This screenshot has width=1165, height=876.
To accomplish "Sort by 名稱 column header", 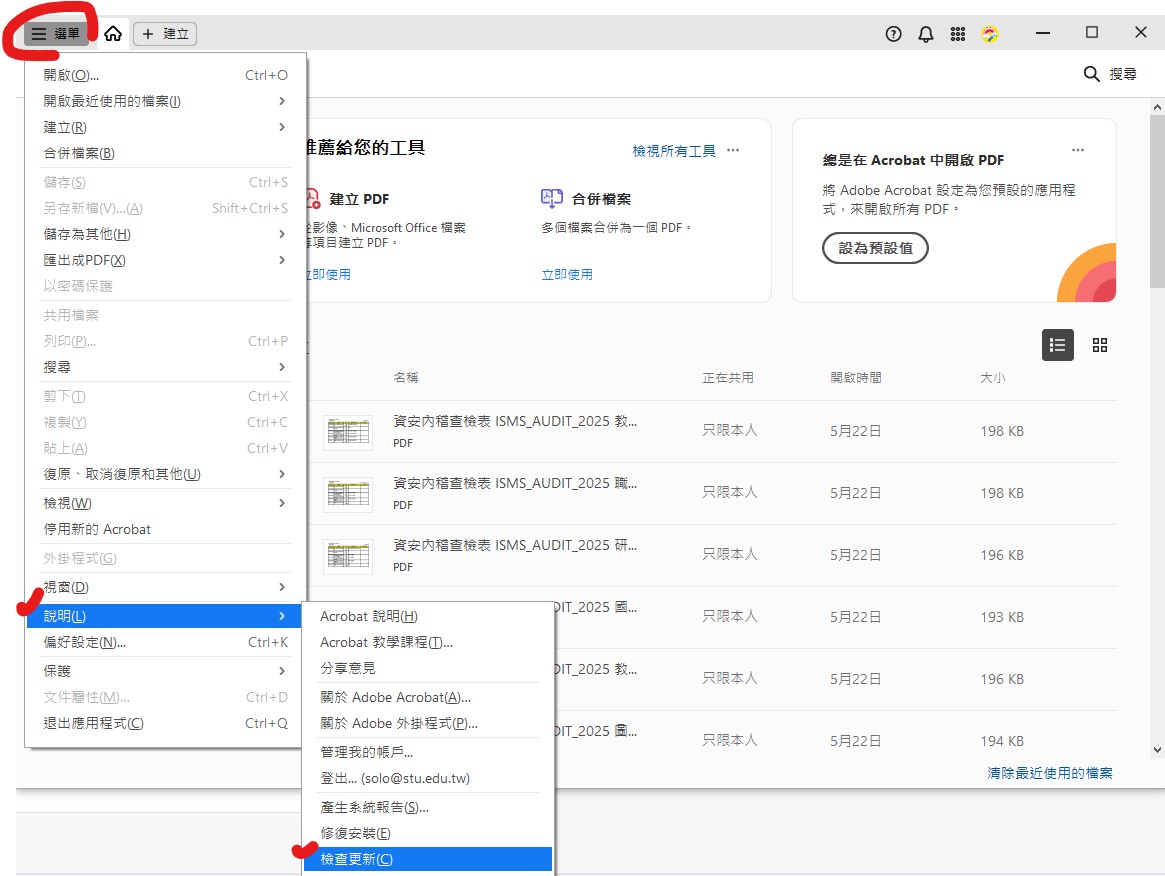I will tap(406, 377).
